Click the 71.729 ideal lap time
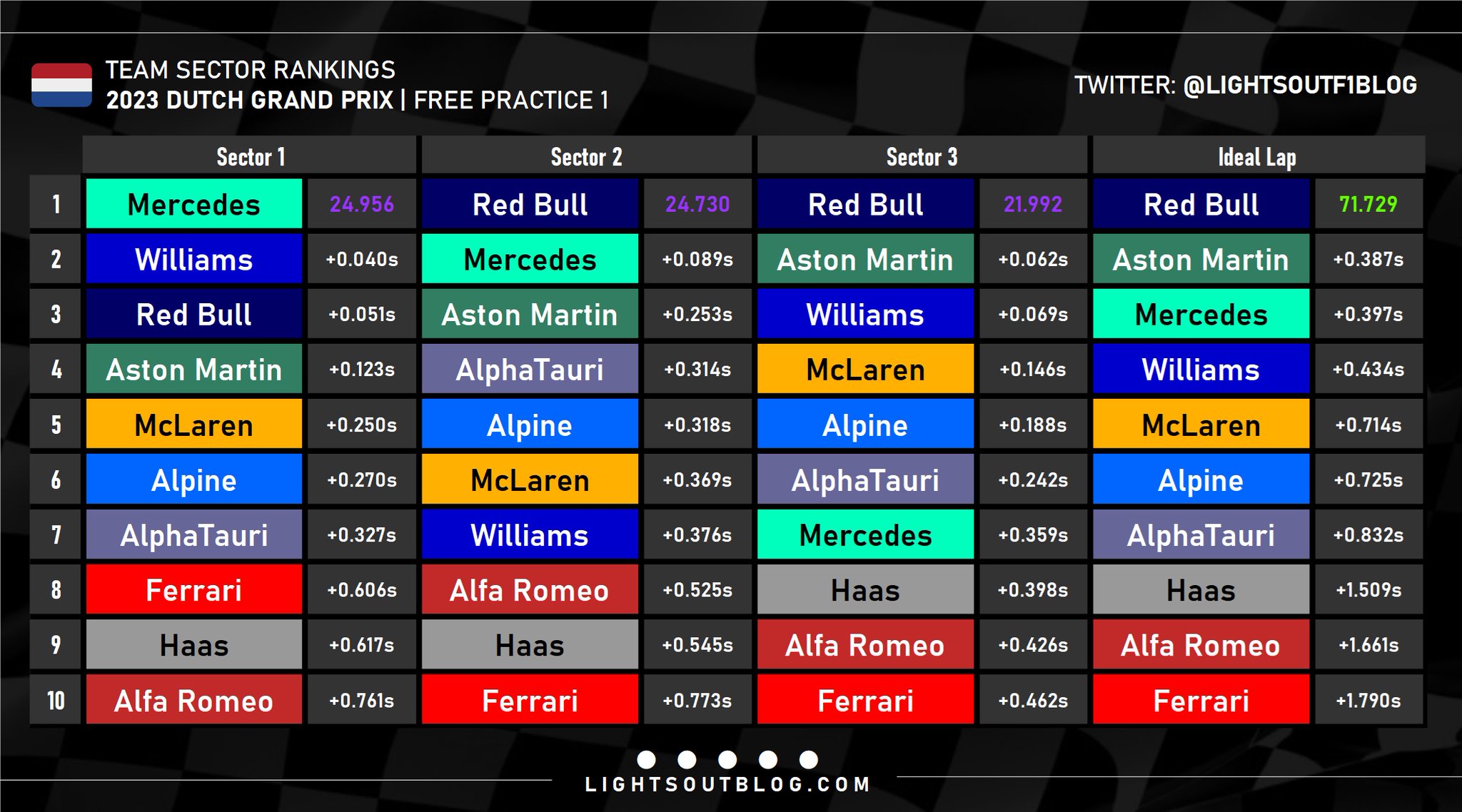The image size is (1462, 812). [x=1368, y=204]
